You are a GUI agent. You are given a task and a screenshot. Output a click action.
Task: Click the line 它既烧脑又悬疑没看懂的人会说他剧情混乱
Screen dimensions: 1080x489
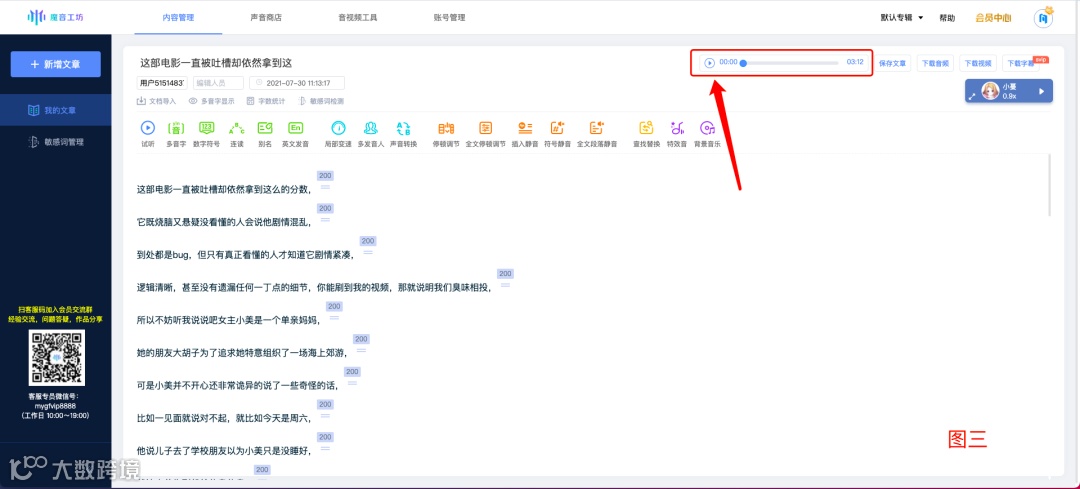tap(225, 222)
